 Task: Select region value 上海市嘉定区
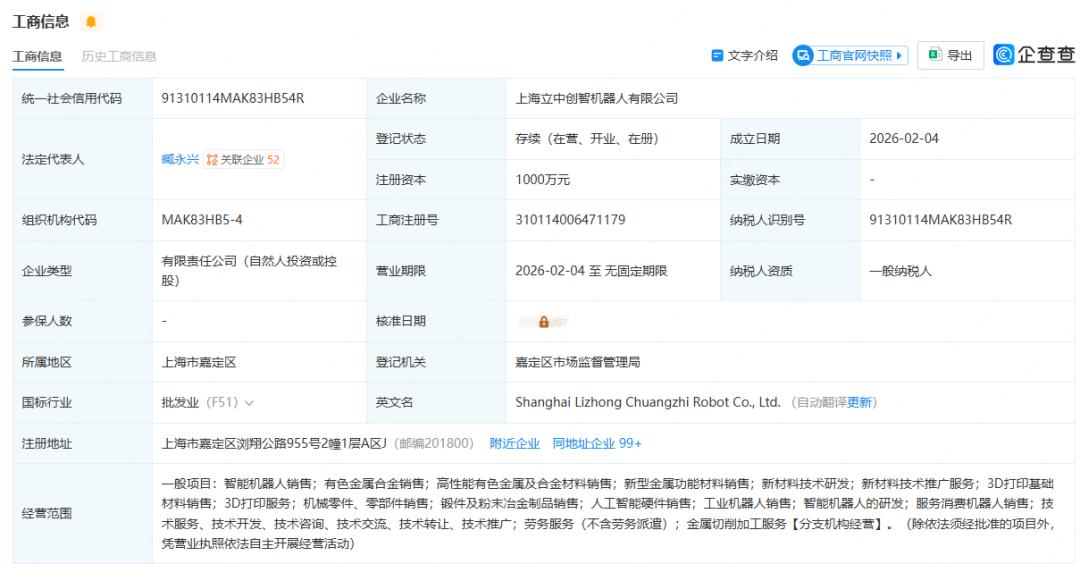198,362
